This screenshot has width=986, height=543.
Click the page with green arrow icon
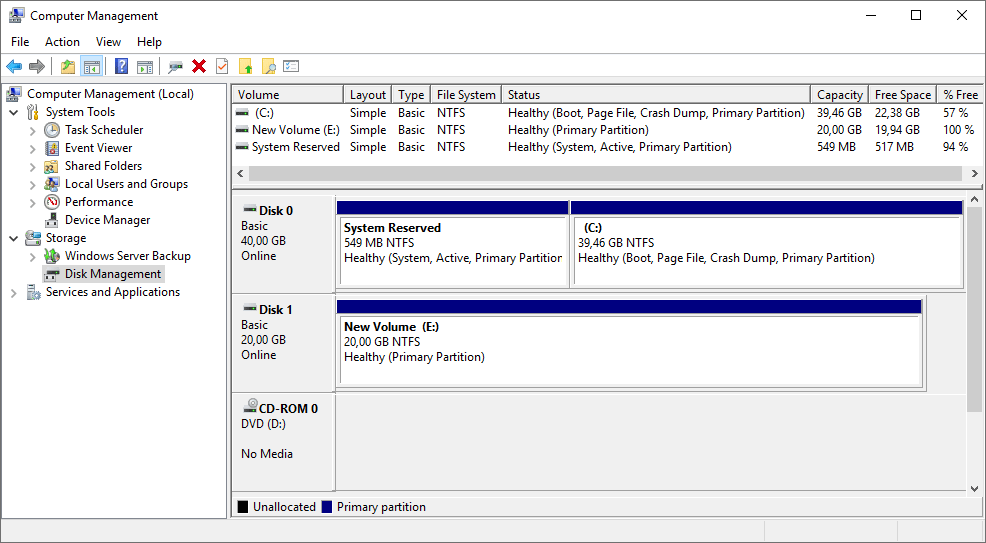click(246, 66)
